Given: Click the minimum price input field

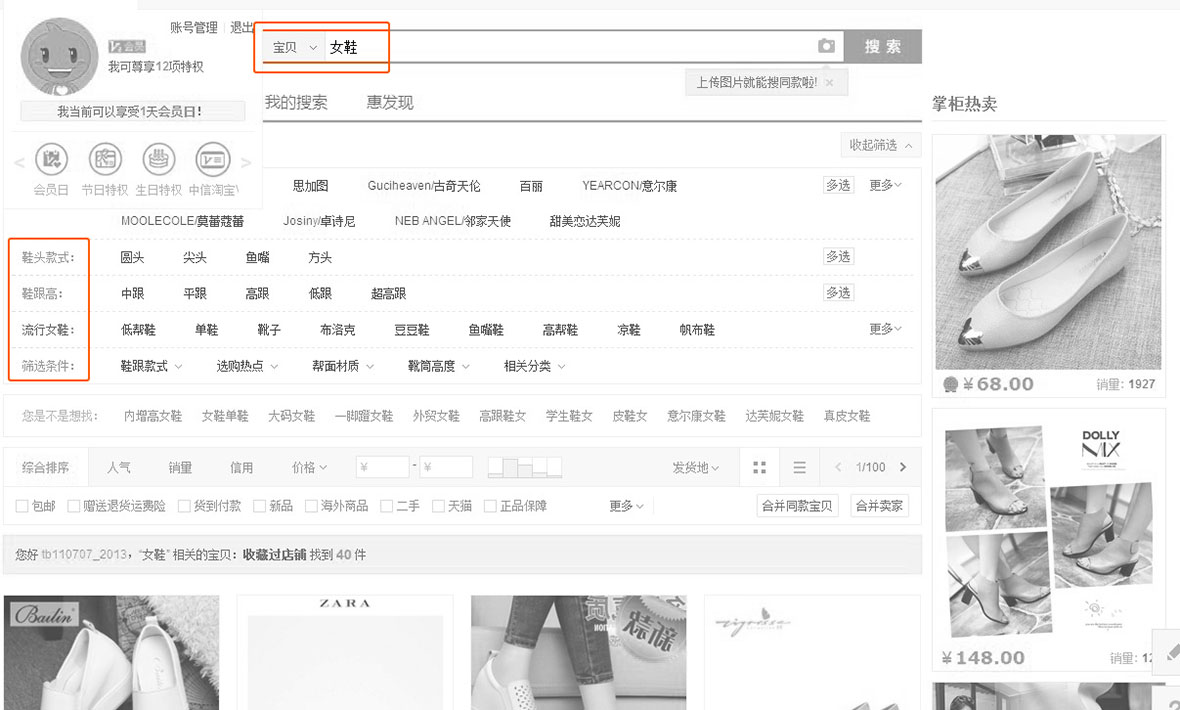Looking at the screenshot, I should point(382,468).
